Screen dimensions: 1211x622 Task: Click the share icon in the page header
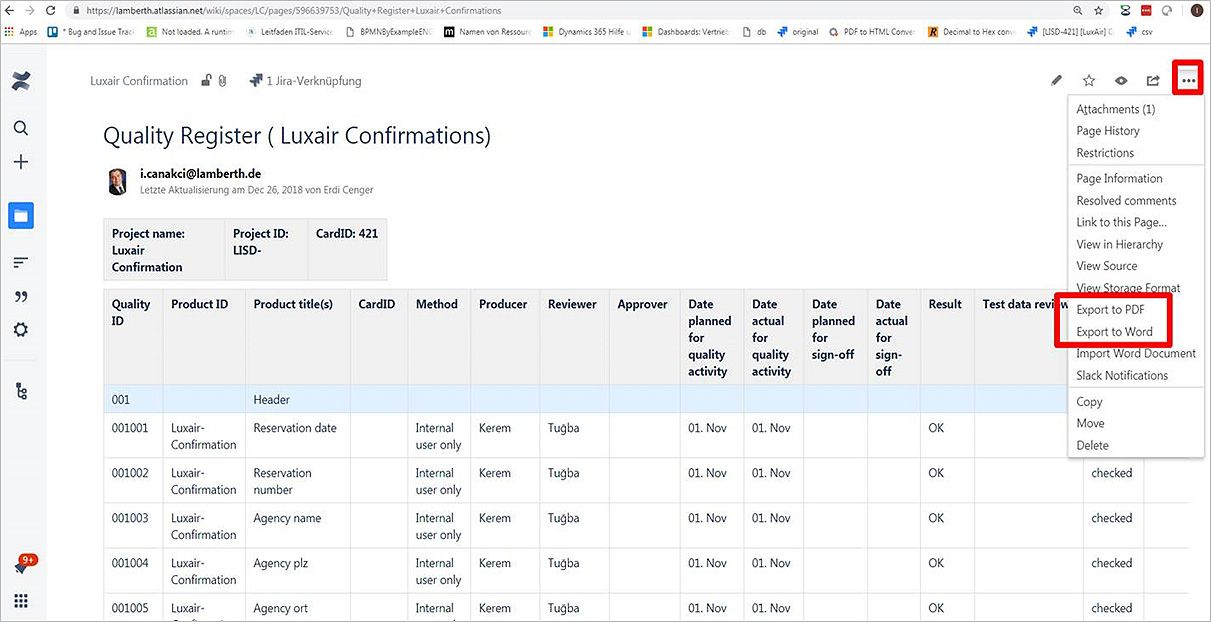1153,81
